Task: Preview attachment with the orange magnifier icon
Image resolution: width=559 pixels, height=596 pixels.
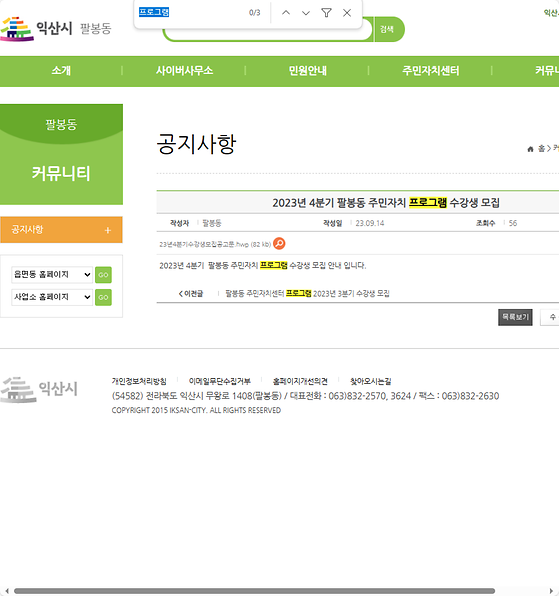Action: [279, 243]
